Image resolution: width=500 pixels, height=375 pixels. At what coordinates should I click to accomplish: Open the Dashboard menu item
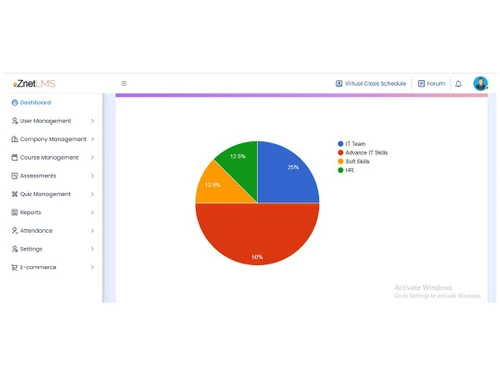click(35, 103)
